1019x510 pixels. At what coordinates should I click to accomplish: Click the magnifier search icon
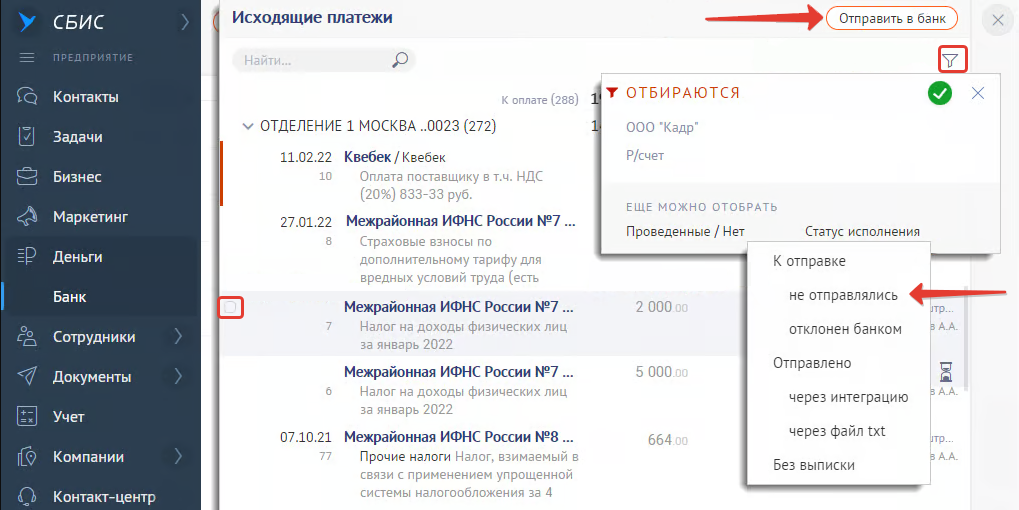[400, 60]
